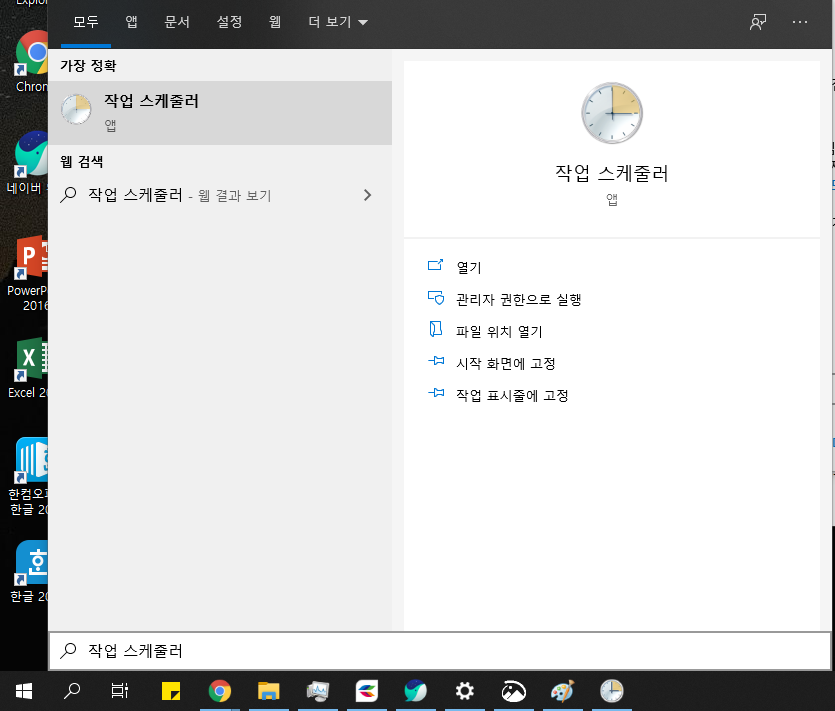This screenshot has width=835, height=711.
Task: Click the taskbar search magnifier icon
Action: point(71,691)
